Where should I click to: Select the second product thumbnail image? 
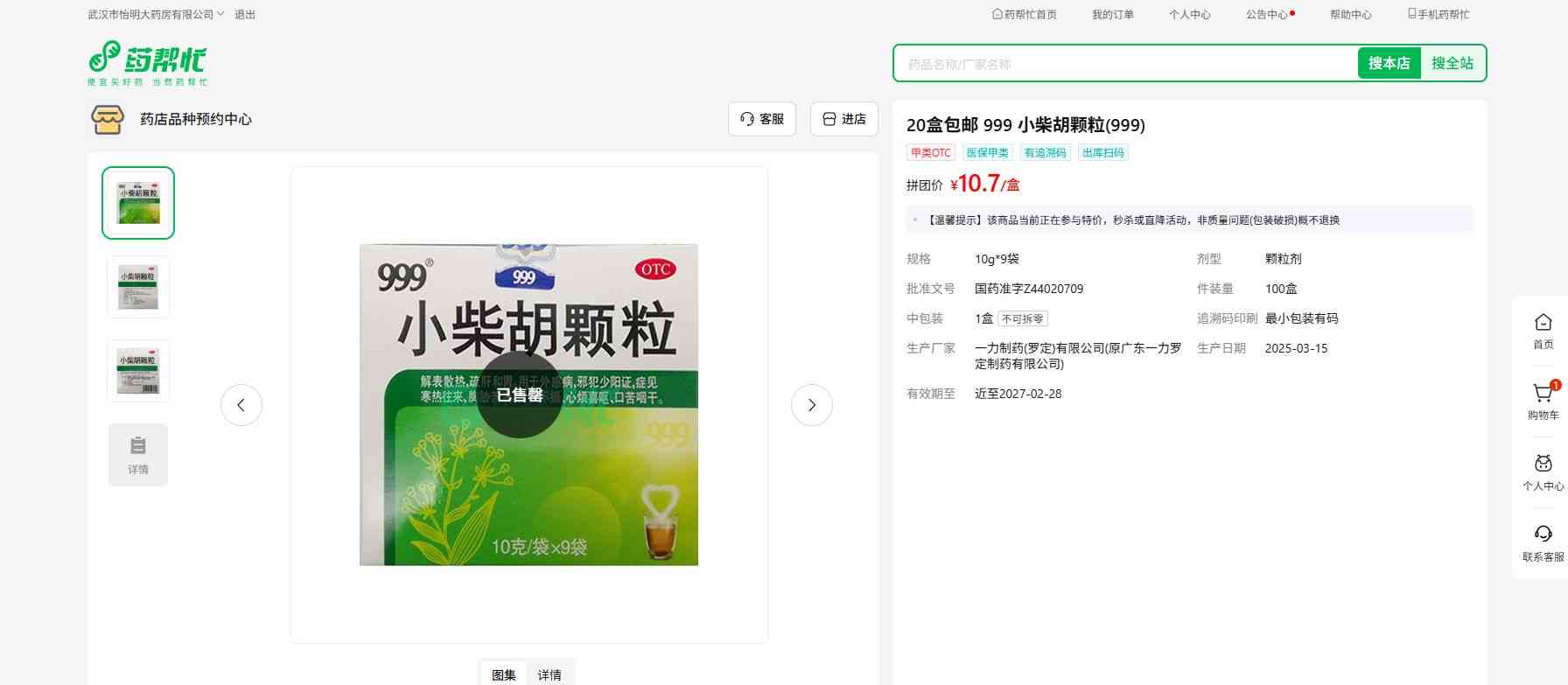(138, 287)
